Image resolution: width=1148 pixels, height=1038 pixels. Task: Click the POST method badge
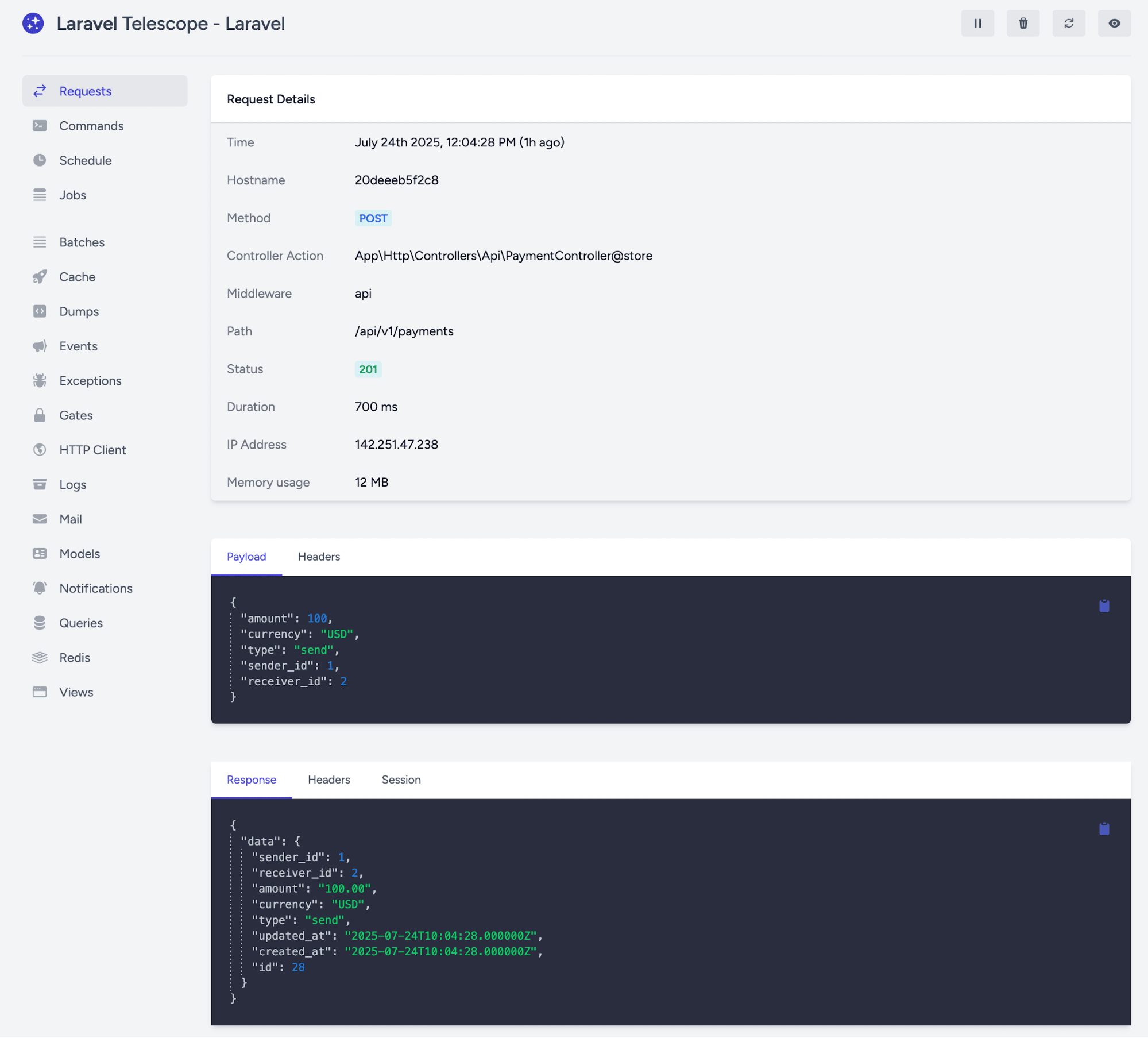coord(373,218)
